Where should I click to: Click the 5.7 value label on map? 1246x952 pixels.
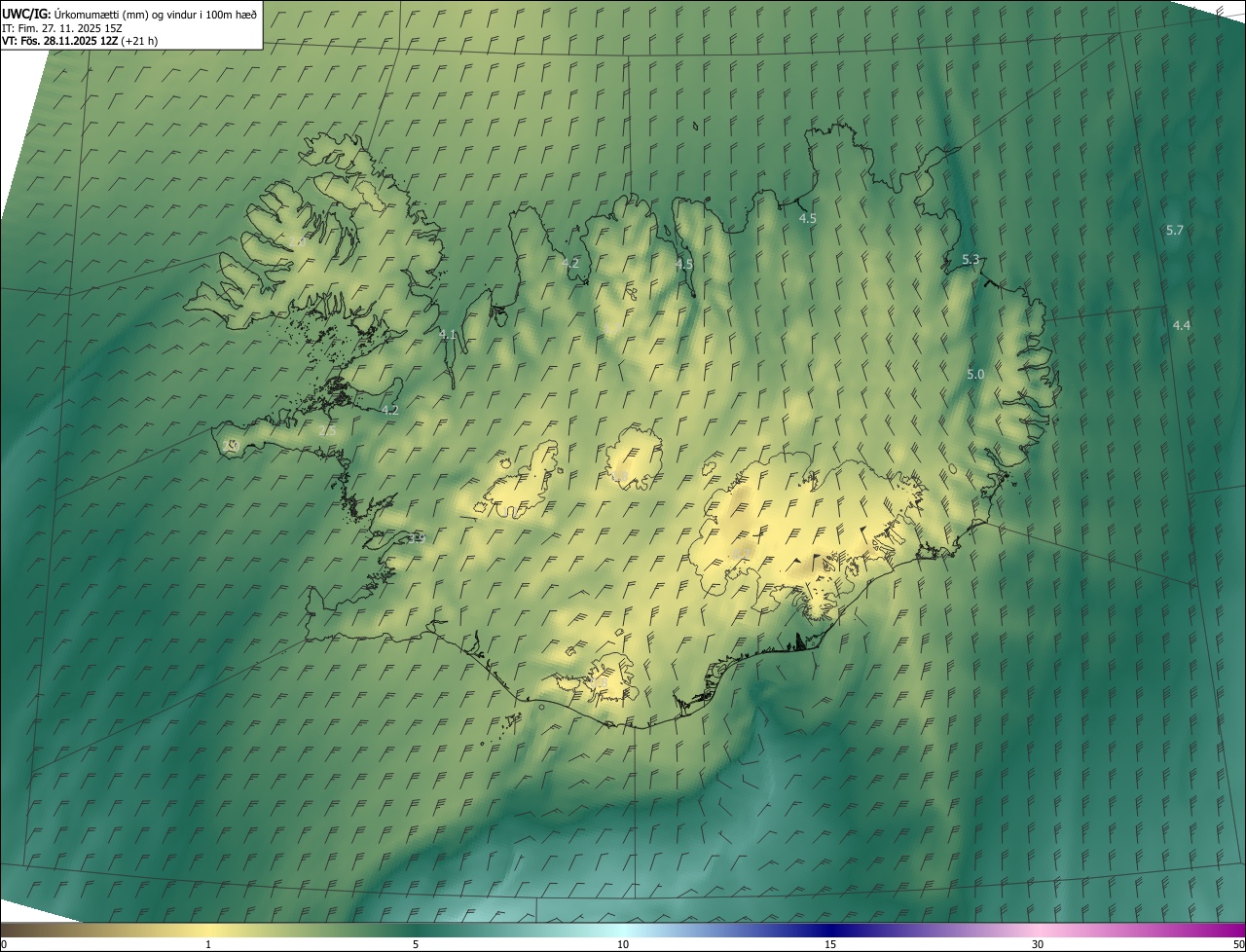(x=1175, y=231)
